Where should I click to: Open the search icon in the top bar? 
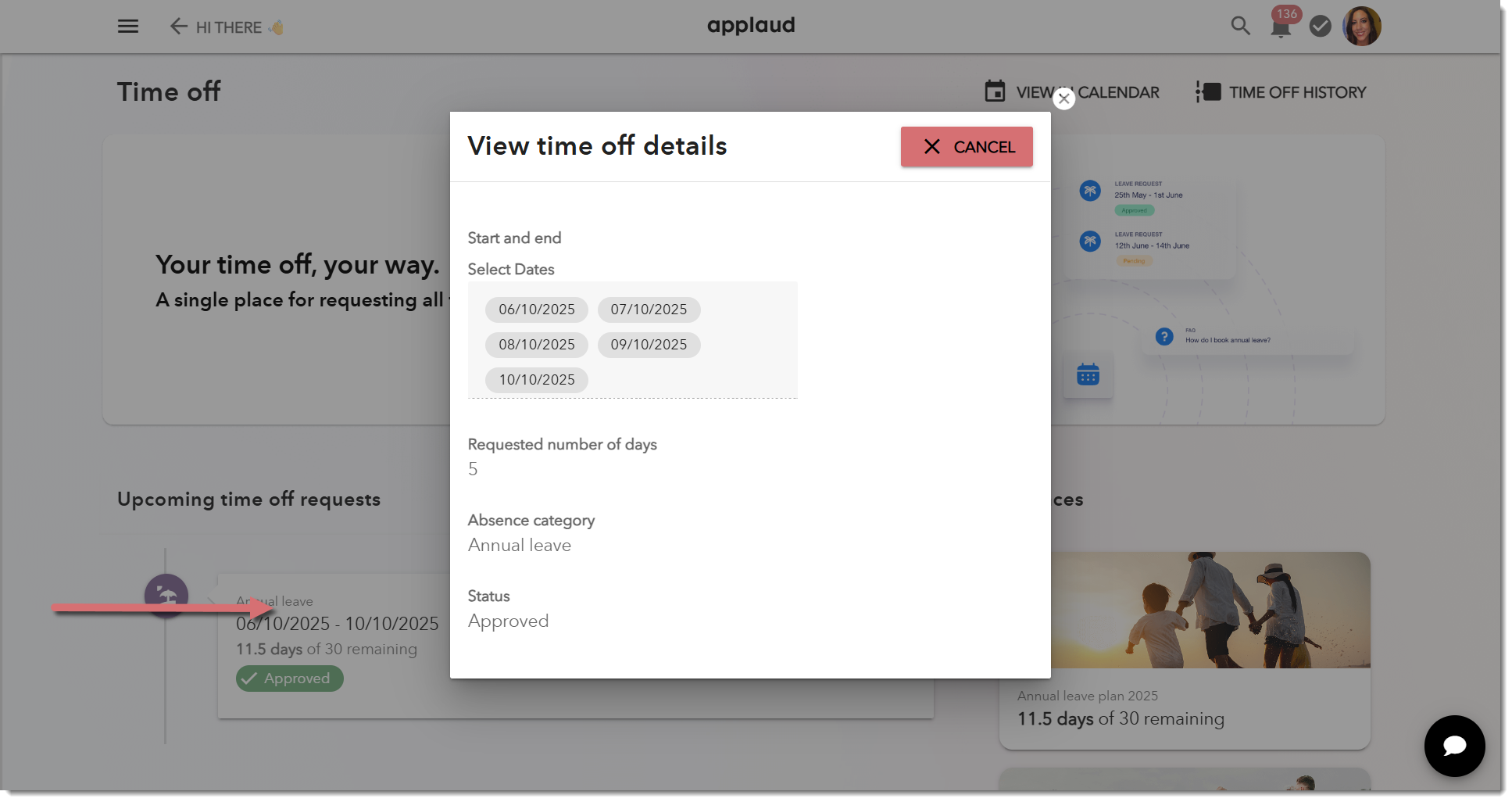[x=1240, y=26]
